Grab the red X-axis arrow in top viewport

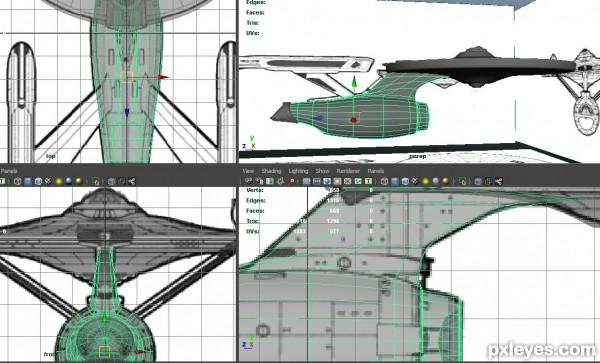163,77
